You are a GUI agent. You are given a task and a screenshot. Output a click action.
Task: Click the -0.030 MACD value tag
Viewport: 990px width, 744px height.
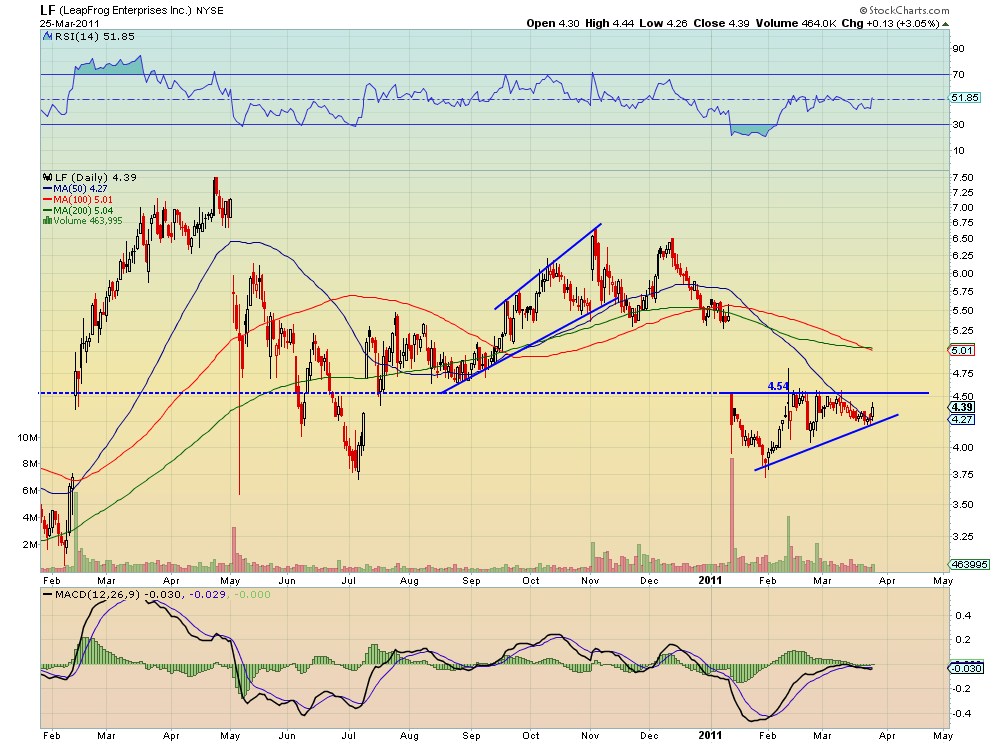click(x=966, y=668)
